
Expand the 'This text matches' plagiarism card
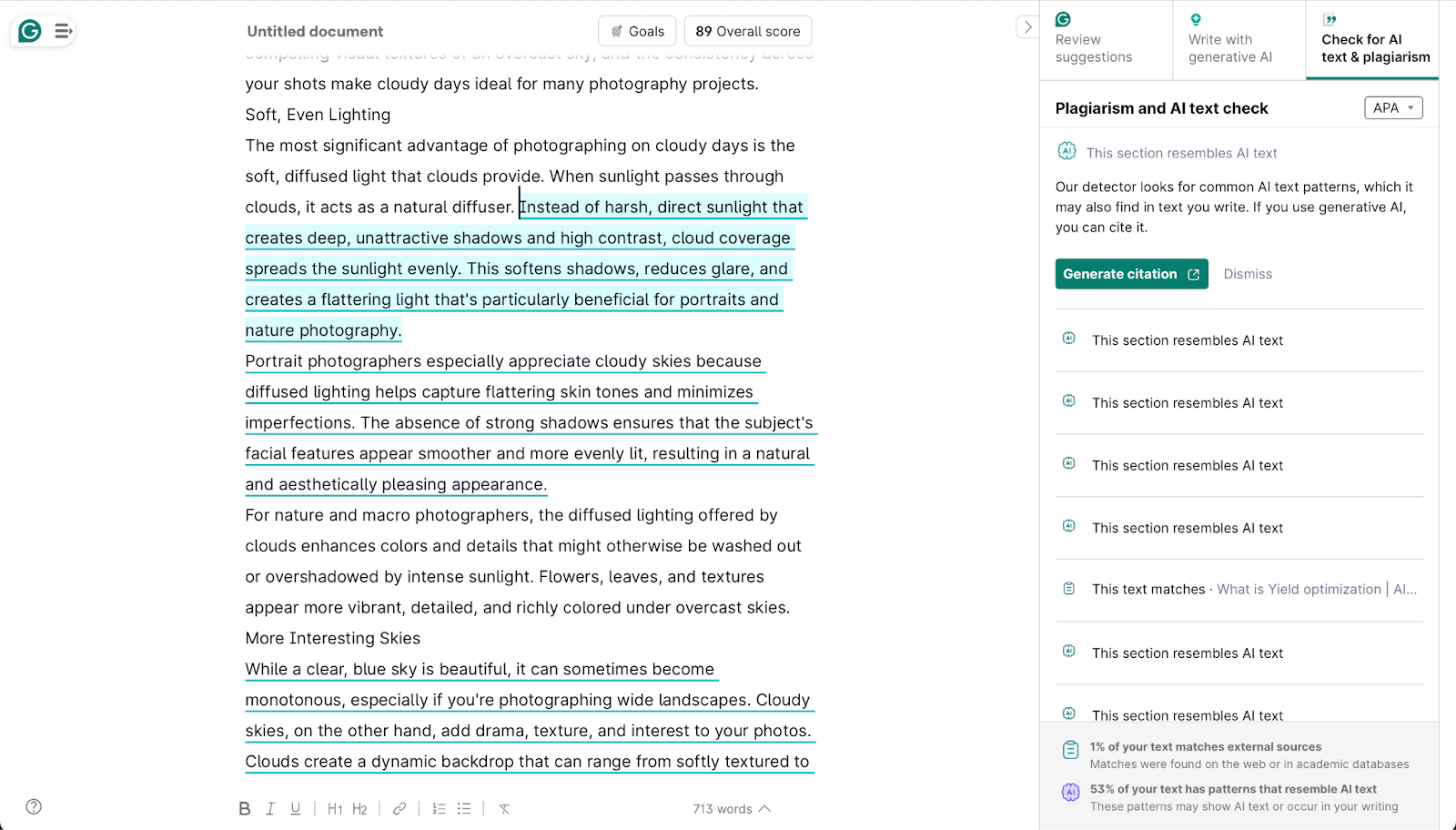[x=1239, y=590]
